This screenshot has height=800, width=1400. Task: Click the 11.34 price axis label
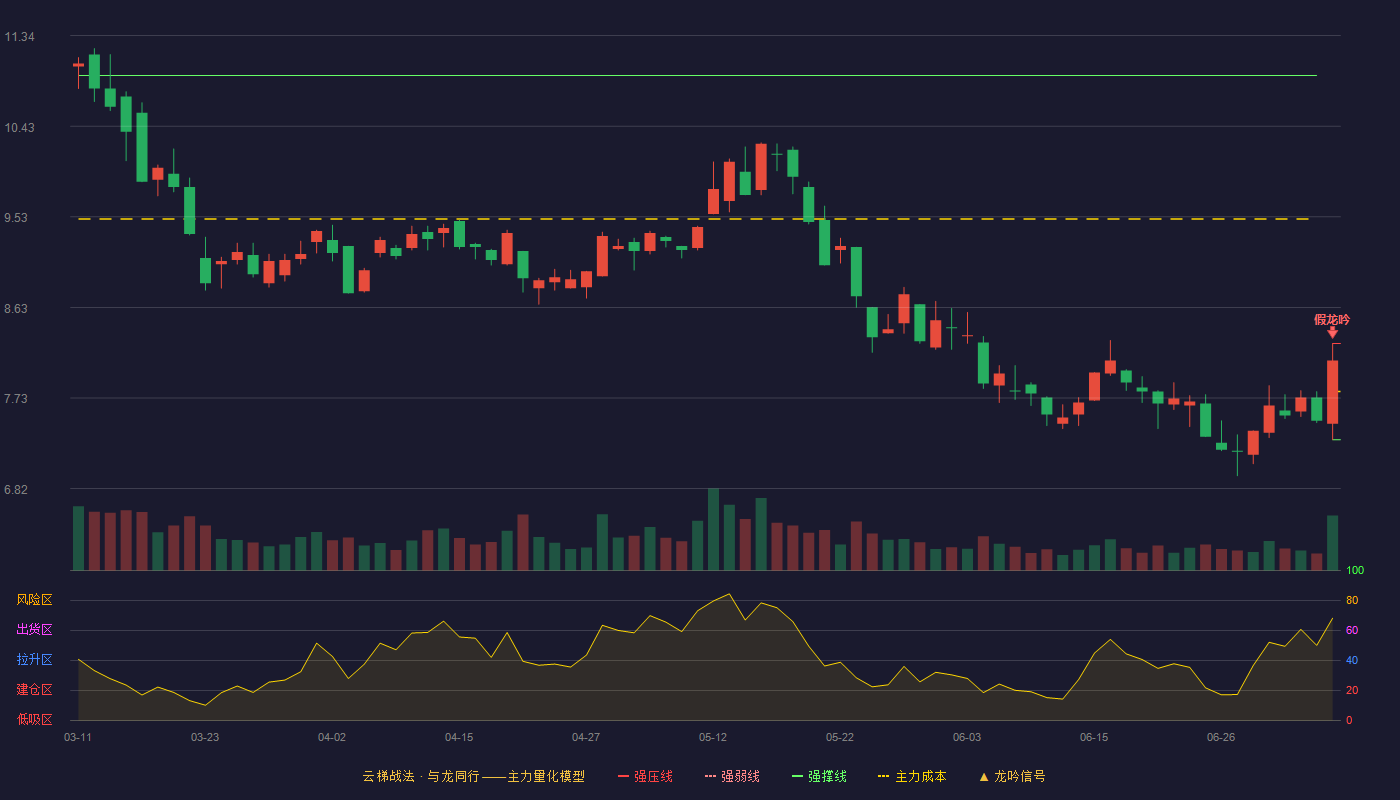click(20, 37)
